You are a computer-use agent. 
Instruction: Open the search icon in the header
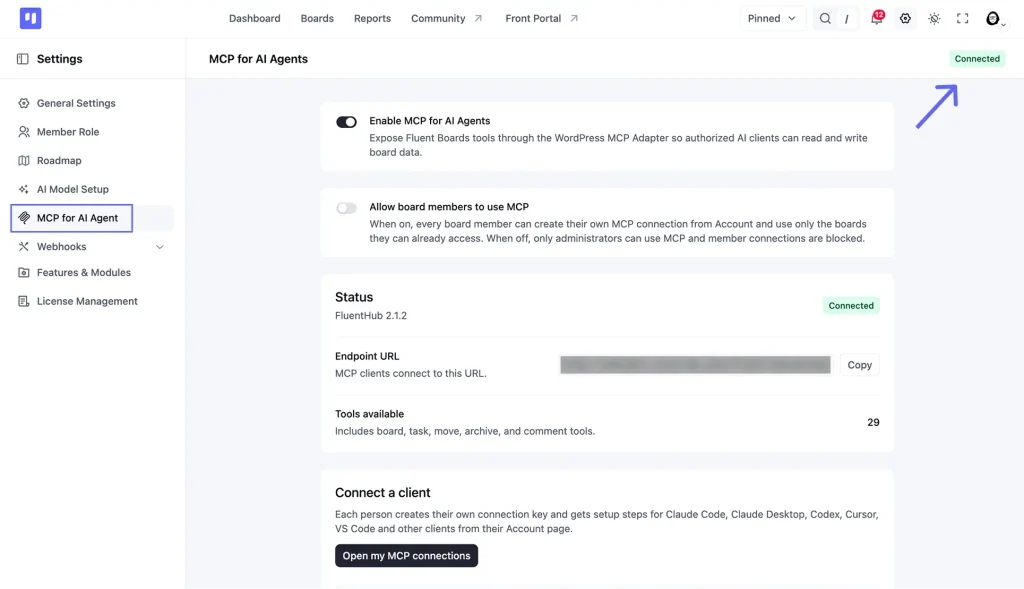825,18
